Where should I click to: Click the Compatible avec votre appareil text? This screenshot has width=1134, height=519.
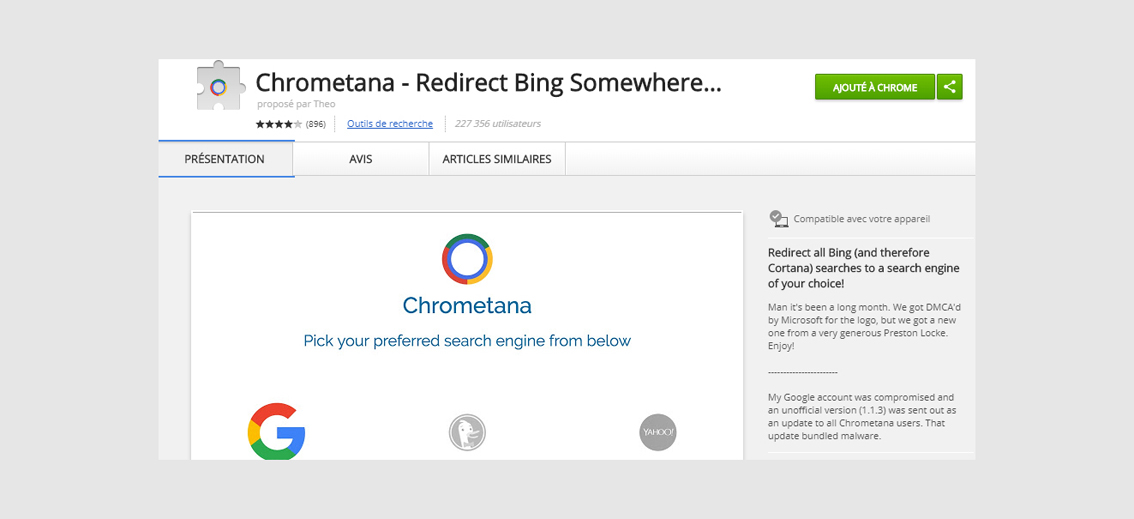(862, 218)
